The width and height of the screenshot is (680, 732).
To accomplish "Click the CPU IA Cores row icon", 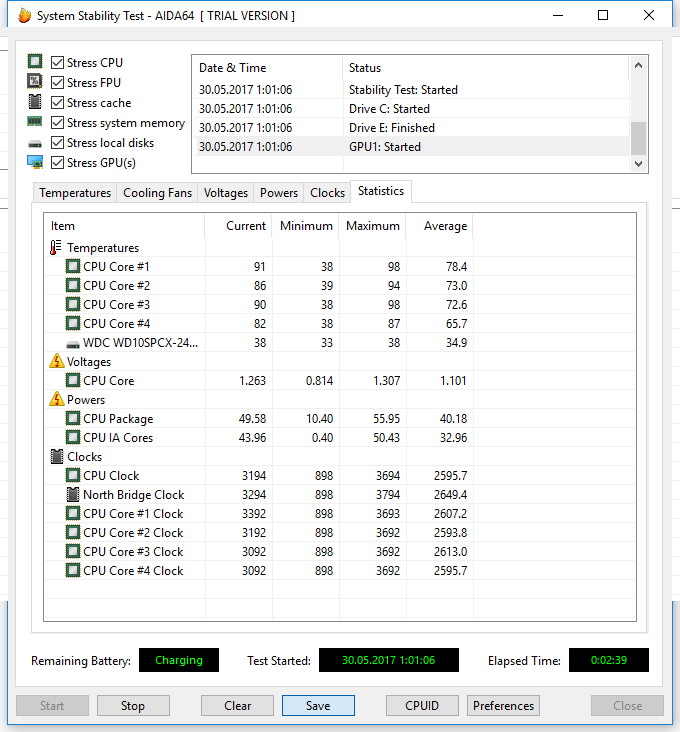I will point(73,437).
